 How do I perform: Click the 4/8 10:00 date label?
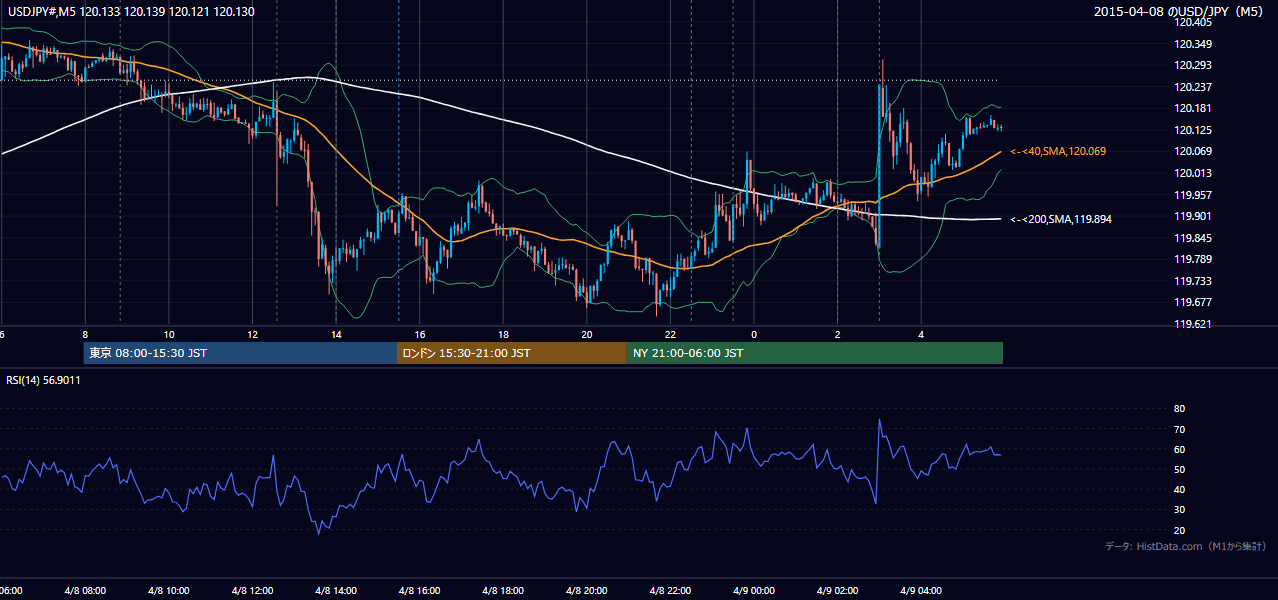[x=167, y=591]
